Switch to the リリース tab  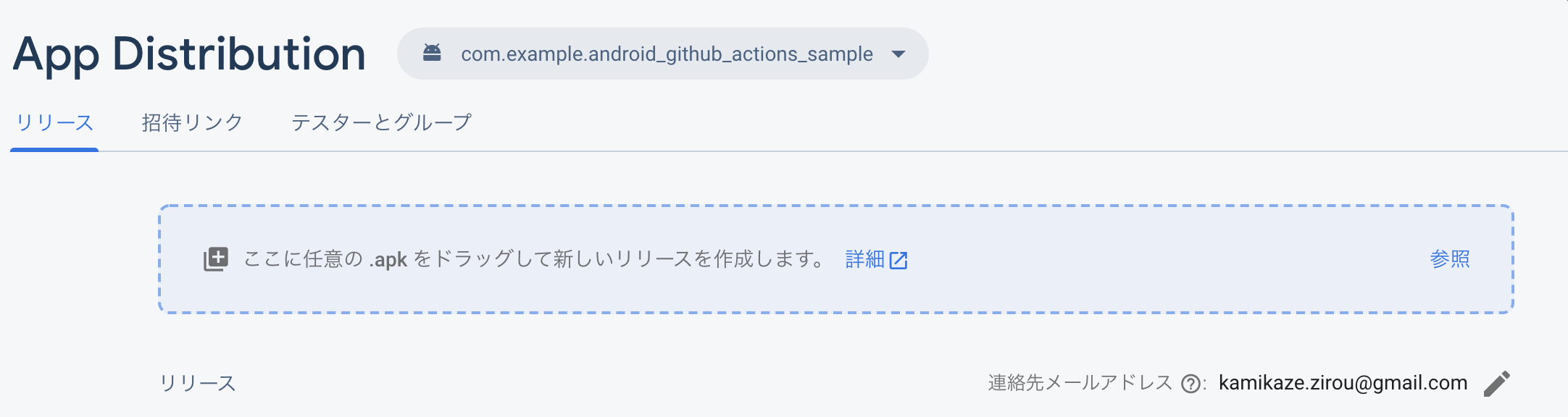coord(55,122)
